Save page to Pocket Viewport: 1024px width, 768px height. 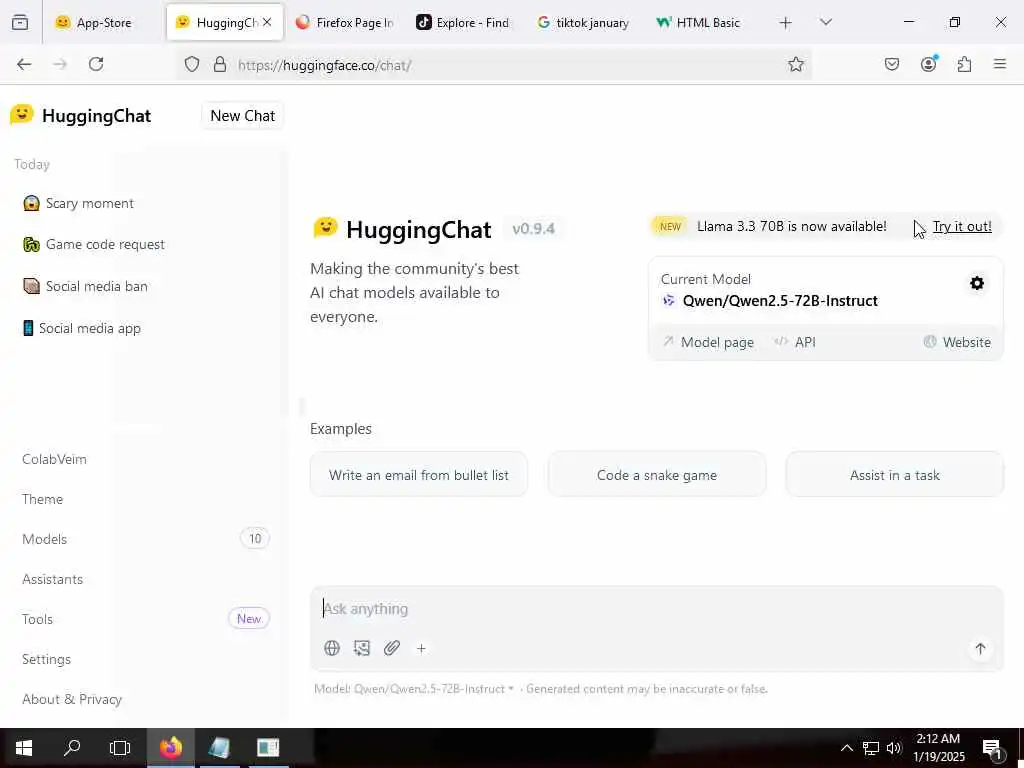pos(891,64)
